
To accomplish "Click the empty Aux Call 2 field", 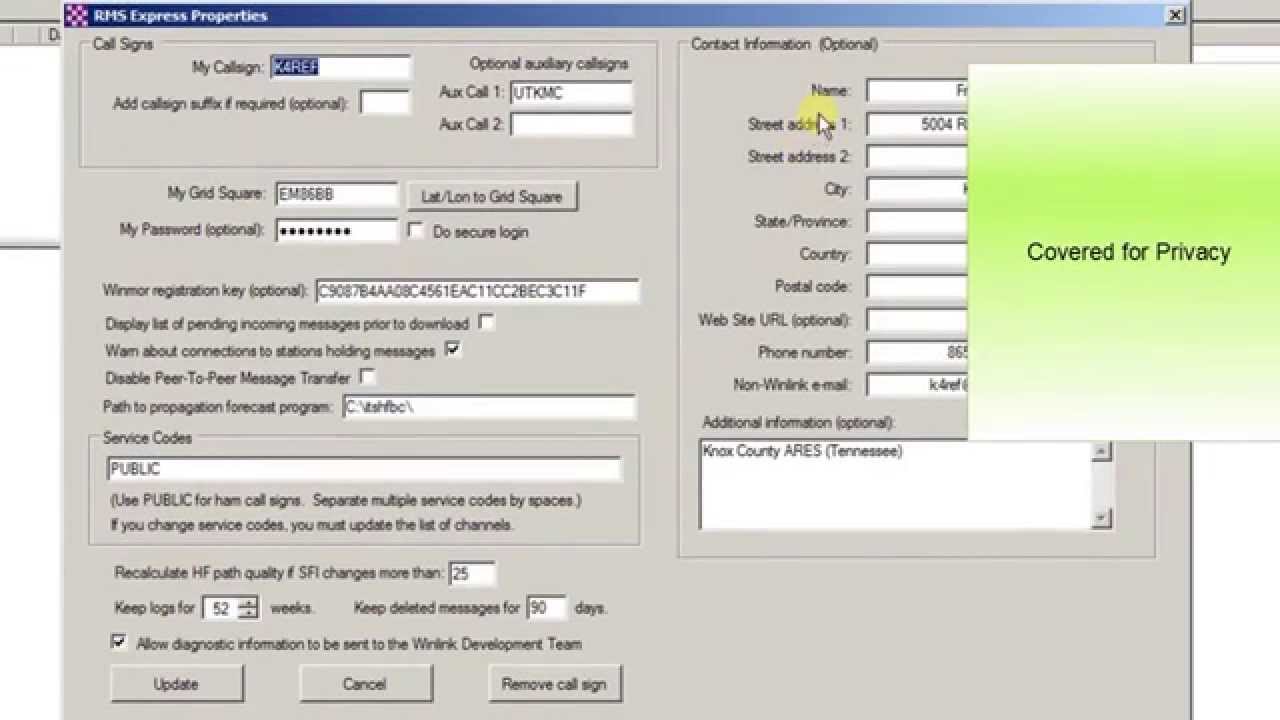I will click(x=571, y=125).
